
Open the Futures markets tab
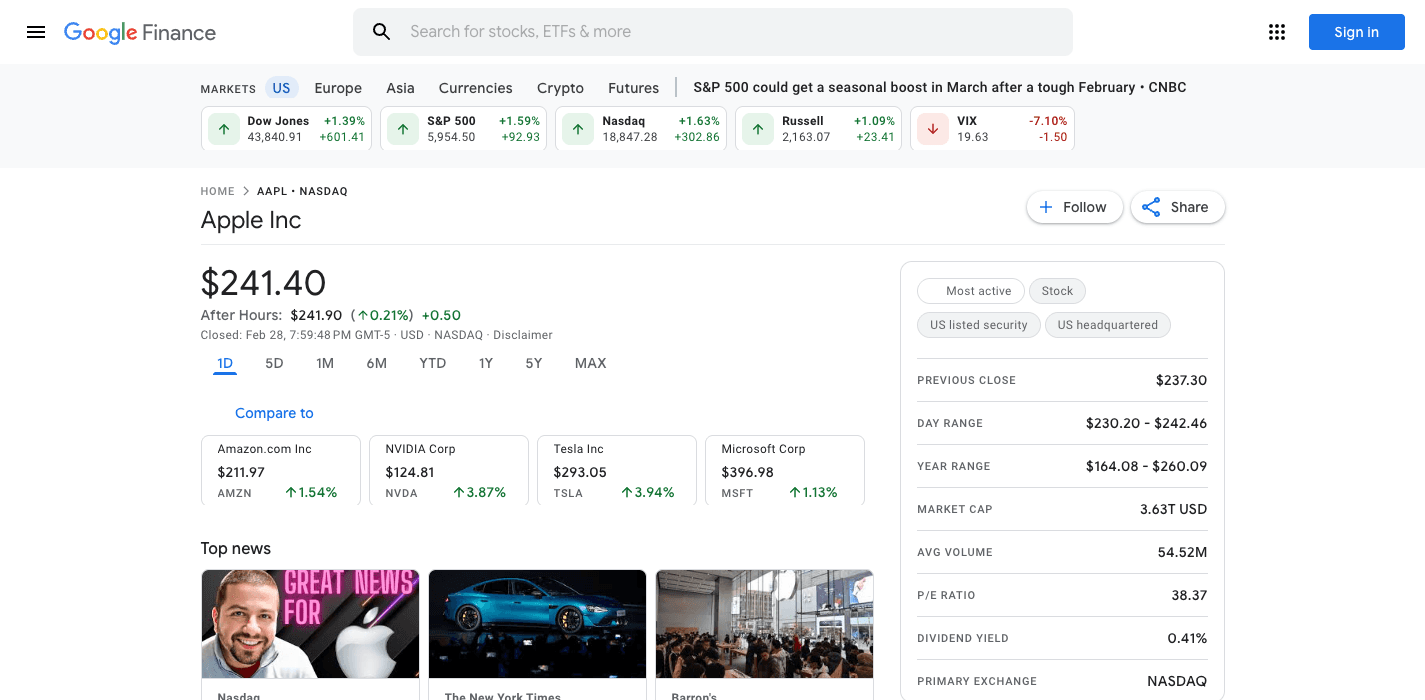pyautogui.click(x=633, y=88)
